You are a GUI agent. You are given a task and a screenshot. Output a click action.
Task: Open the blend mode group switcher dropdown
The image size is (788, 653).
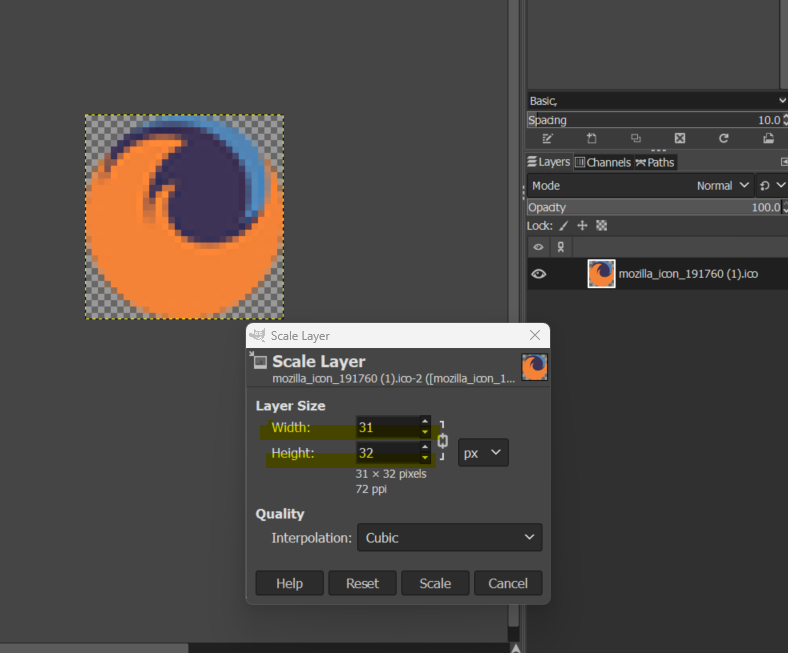click(x=772, y=185)
